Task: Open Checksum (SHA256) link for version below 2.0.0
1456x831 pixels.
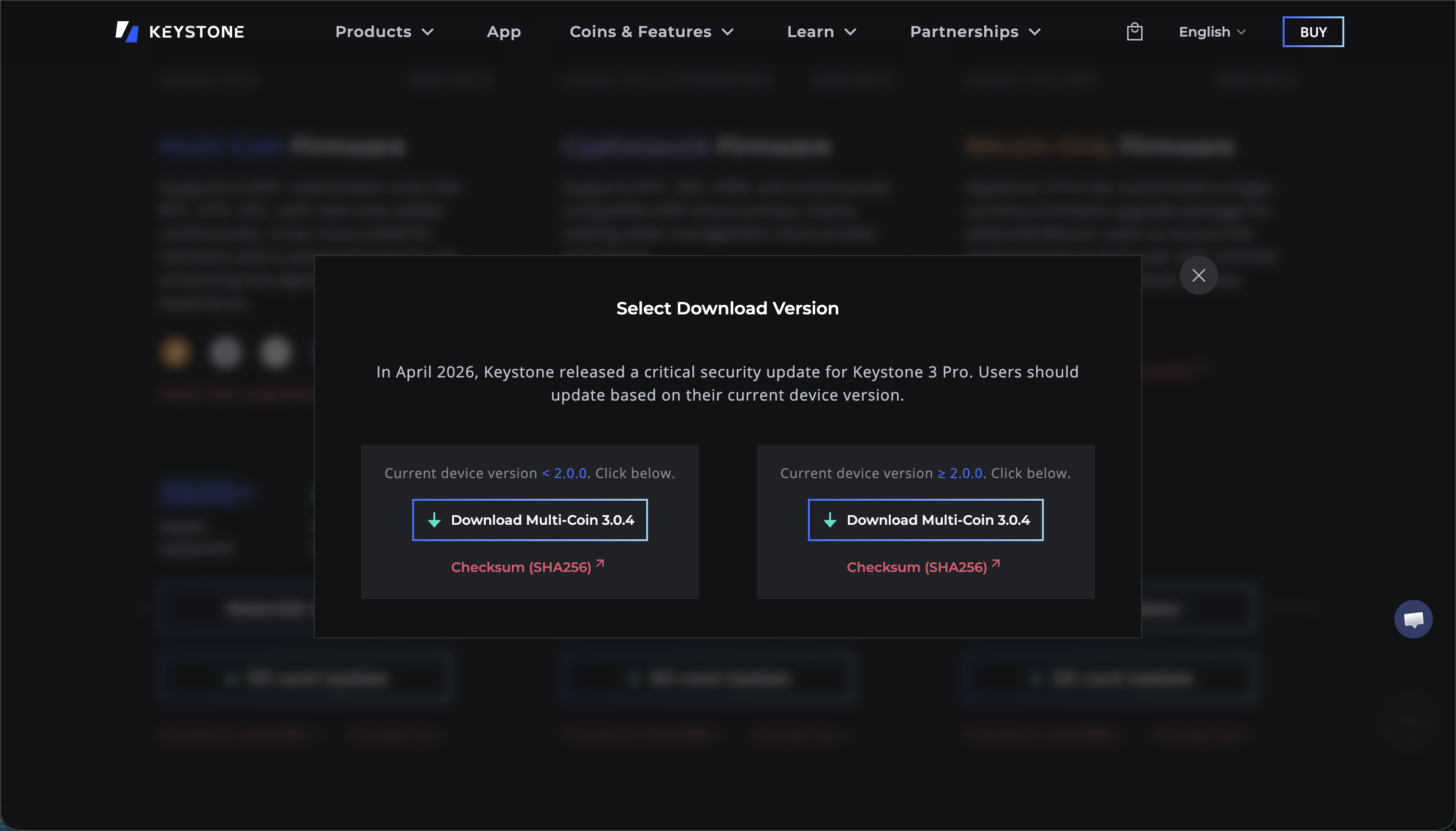Action: [x=527, y=566]
